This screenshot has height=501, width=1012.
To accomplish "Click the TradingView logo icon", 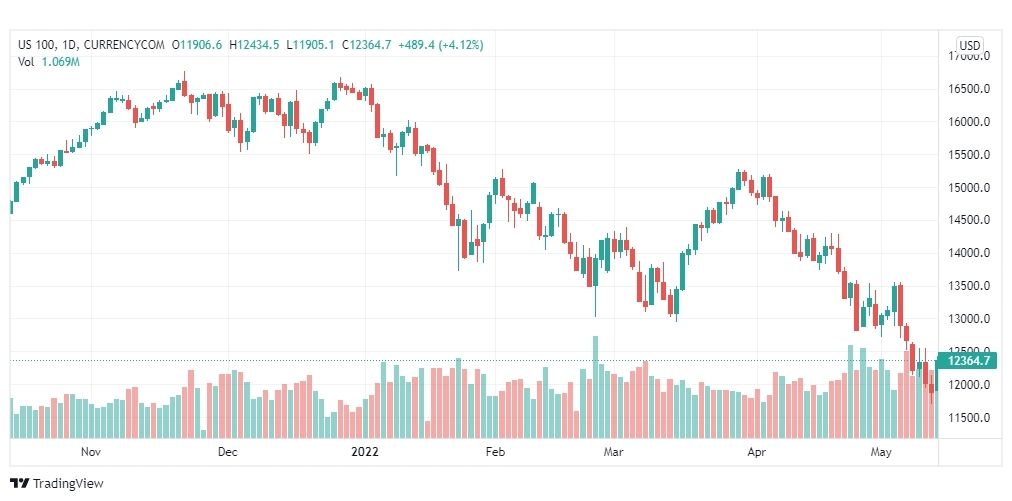I will pos(19,483).
